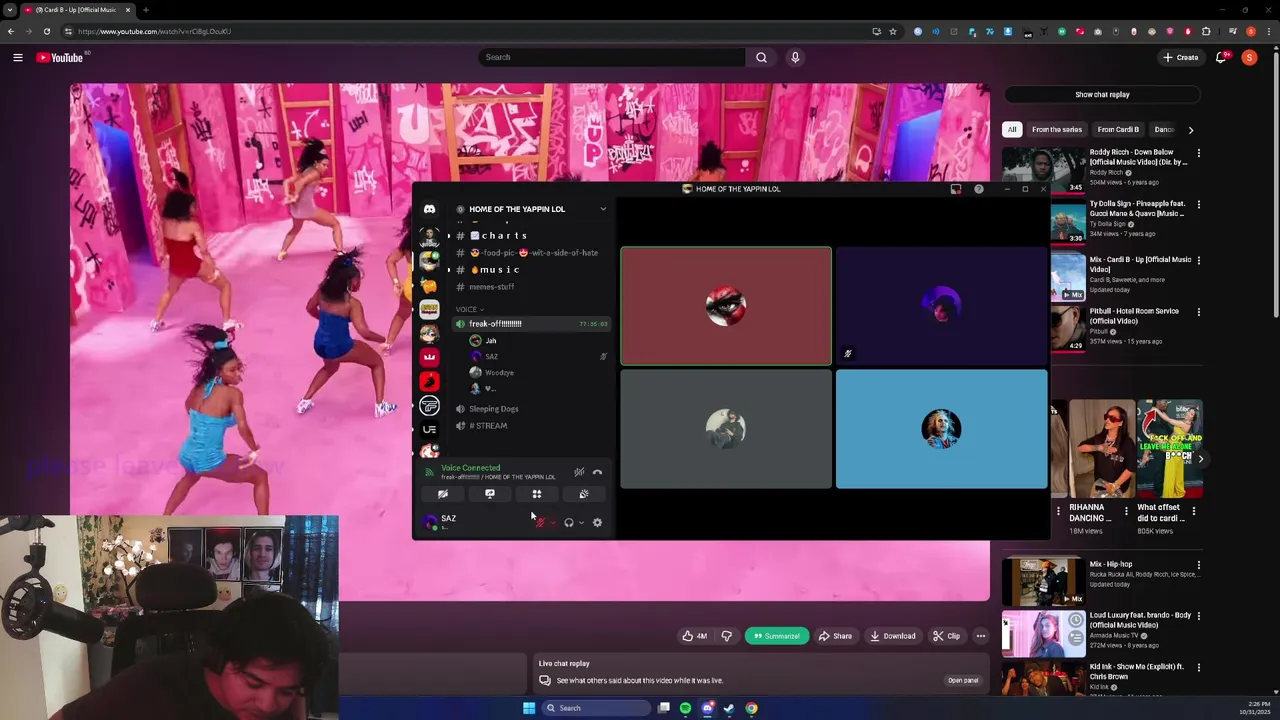Open more actions ellipsis under video
The width and height of the screenshot is (1280, 720).
980,636
